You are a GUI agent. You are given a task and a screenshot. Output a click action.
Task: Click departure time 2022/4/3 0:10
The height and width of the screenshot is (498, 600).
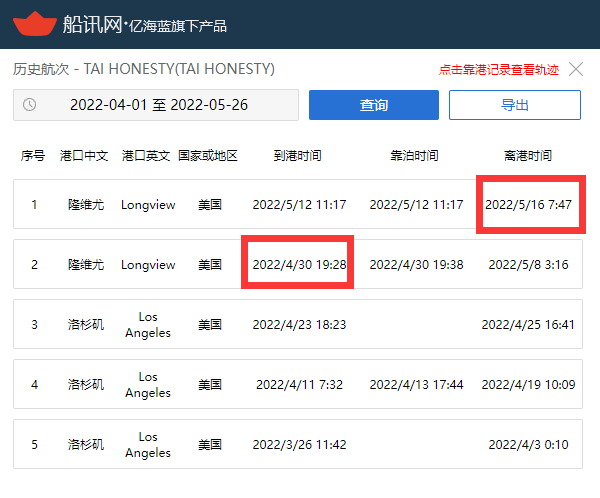coord(528,444)
